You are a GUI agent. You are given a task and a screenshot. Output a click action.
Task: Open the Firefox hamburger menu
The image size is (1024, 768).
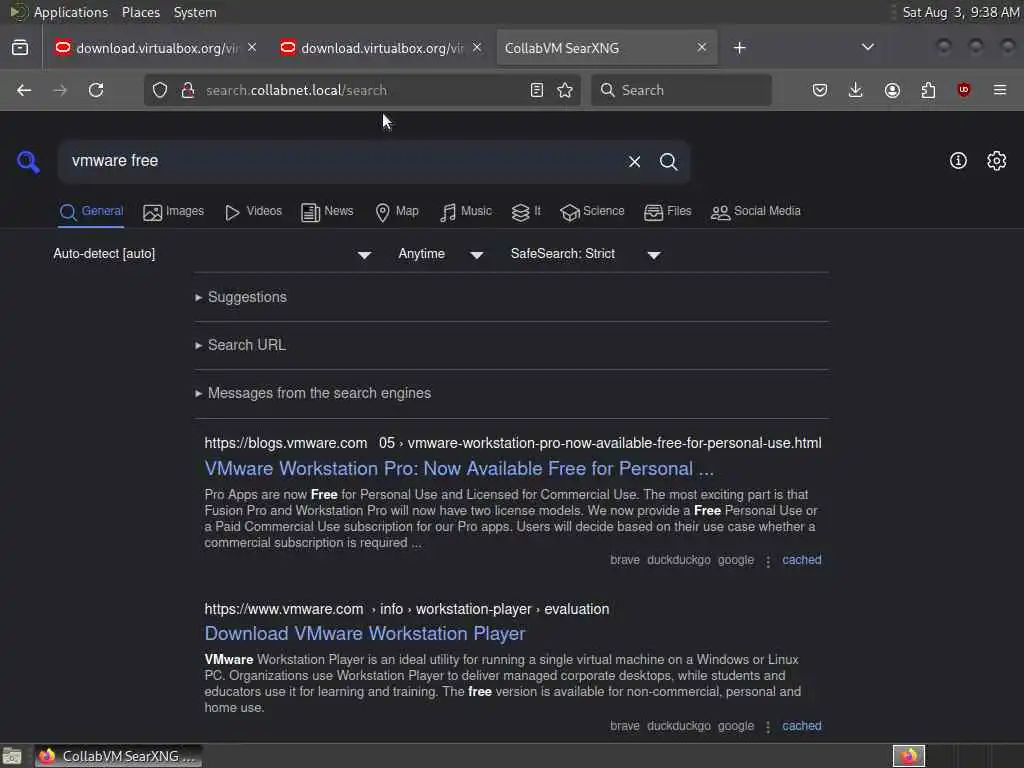tap(1000, 90)
